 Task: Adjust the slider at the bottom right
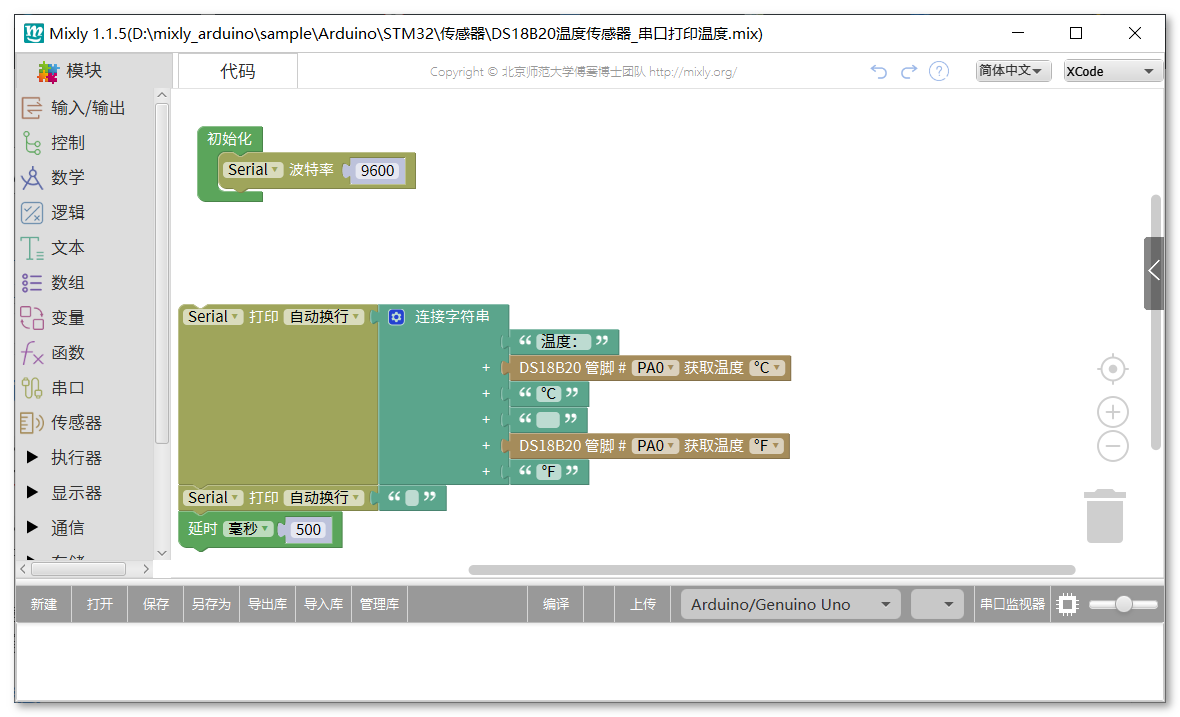1123,604
